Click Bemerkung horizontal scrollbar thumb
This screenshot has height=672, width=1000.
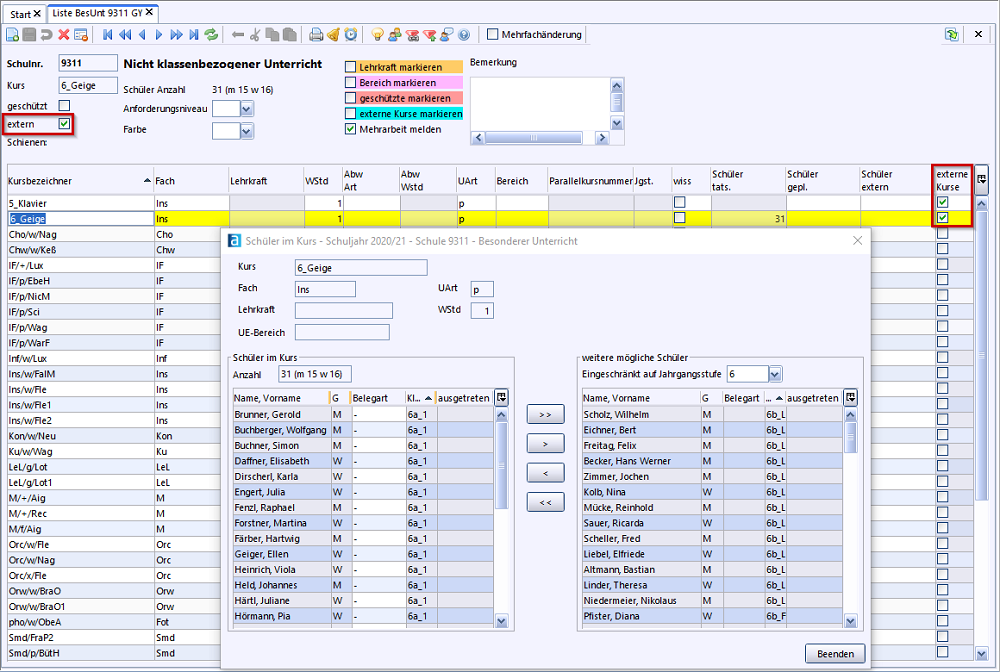(x=533, y=138)
